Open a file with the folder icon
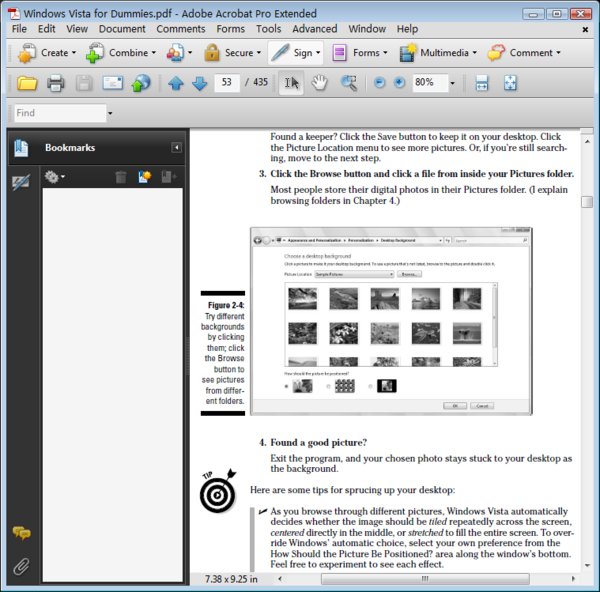Screen dimensions: 600x592 (27, 83)
